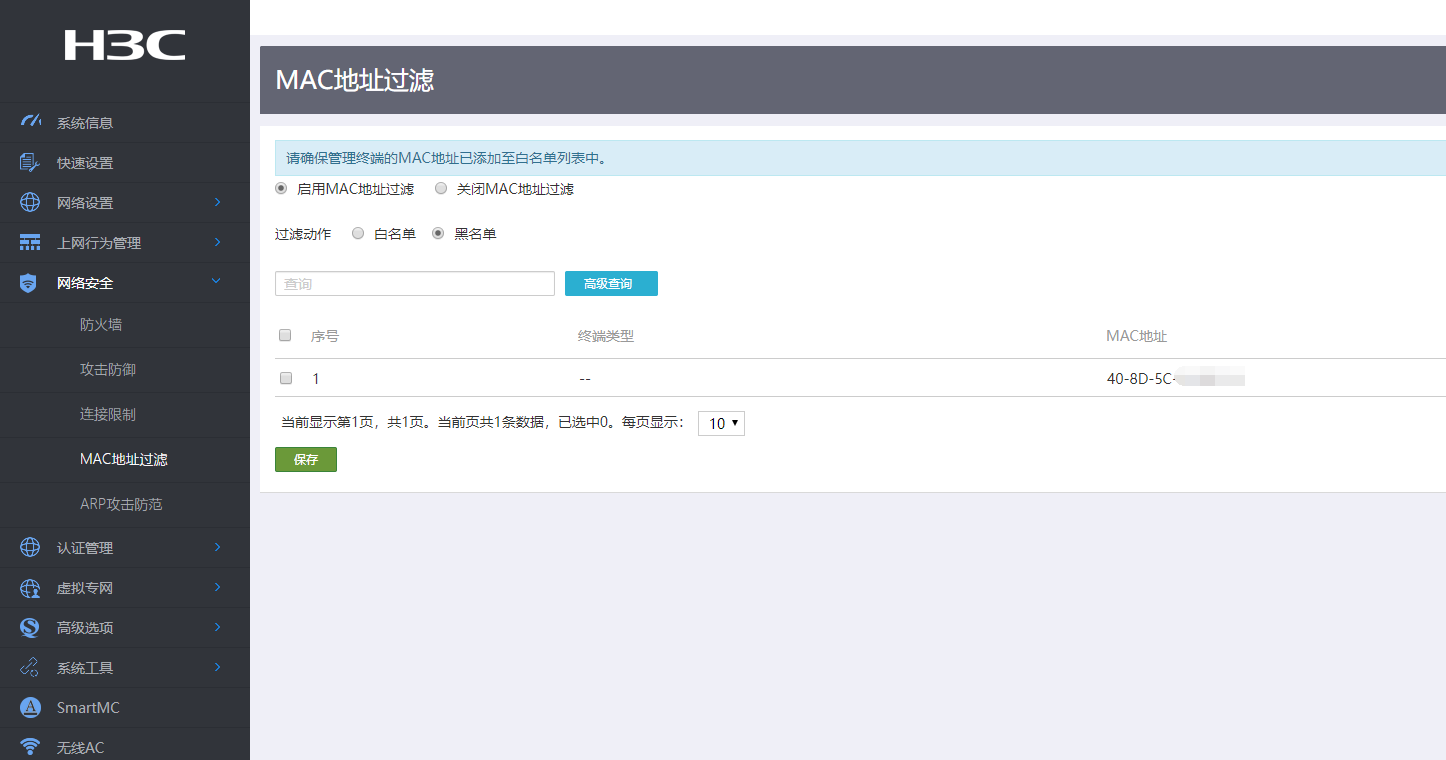This screenshot has width=1446, height=760.
Task: Collapse the 网络安全 chevron
Action: [217, 282]
